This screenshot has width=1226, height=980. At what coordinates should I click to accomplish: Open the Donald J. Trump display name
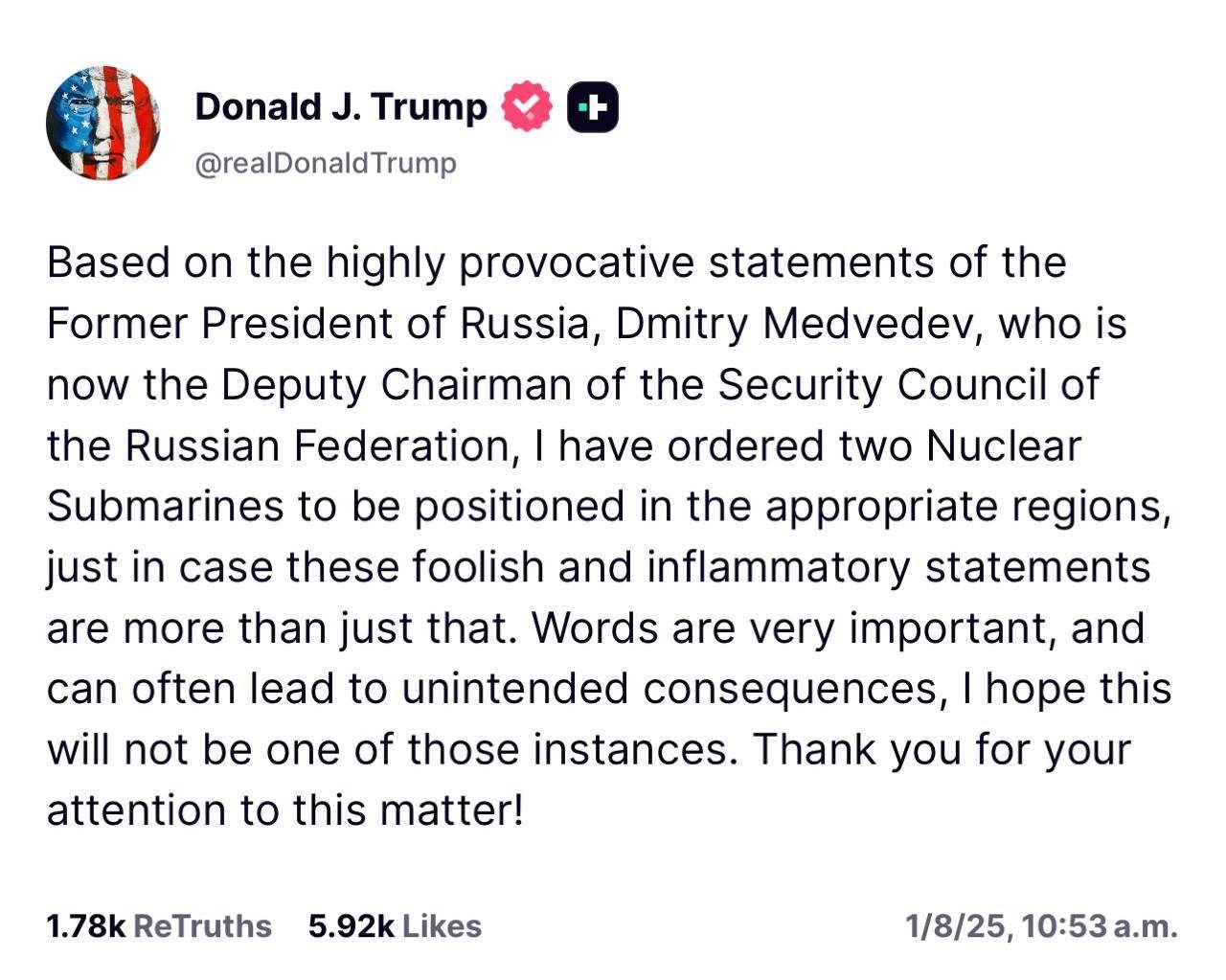point(341,105)
